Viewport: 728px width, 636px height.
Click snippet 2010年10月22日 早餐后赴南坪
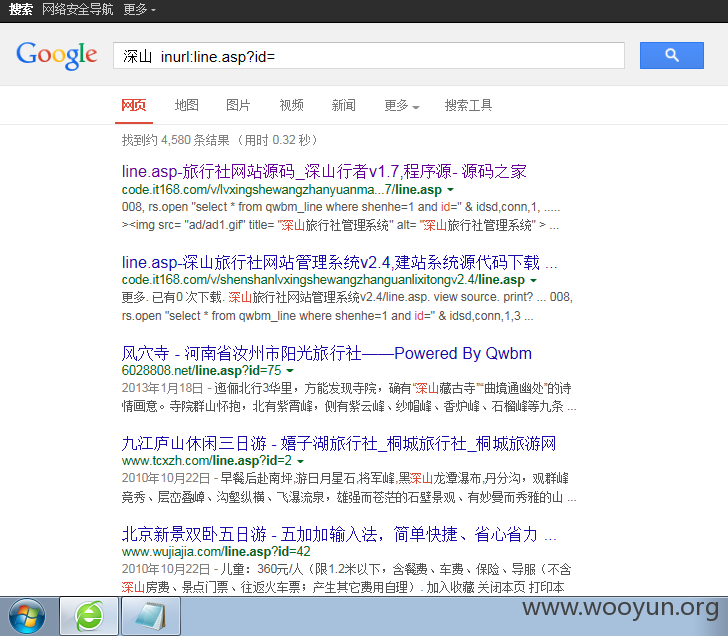point(349,488)
